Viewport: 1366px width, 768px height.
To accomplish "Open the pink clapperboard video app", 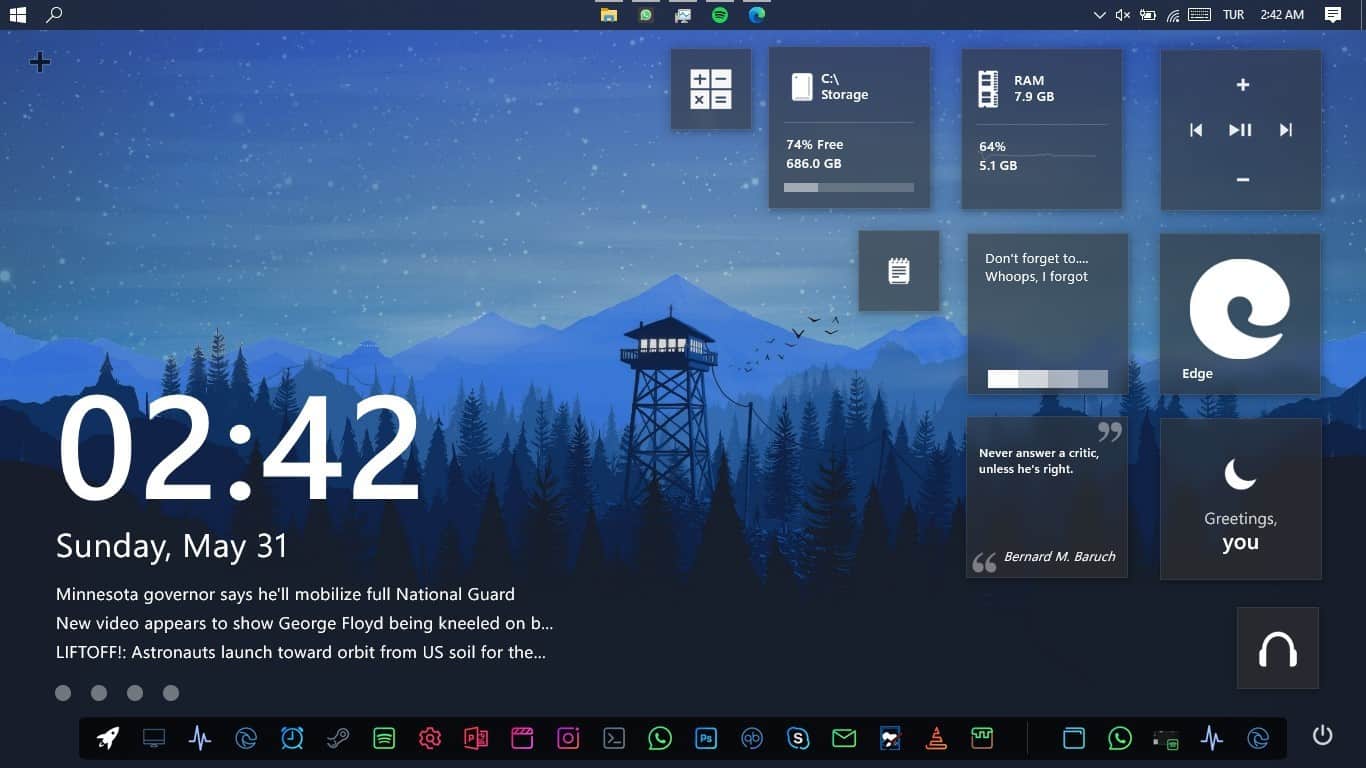I will [x=522, y=738].
